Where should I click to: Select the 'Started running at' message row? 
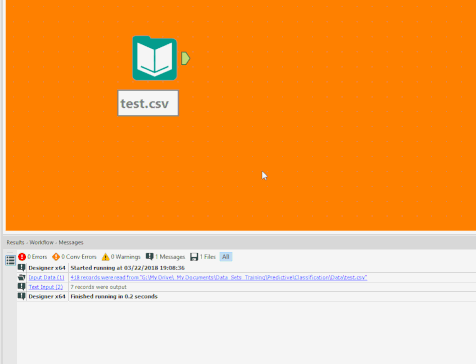coord(127,268)
